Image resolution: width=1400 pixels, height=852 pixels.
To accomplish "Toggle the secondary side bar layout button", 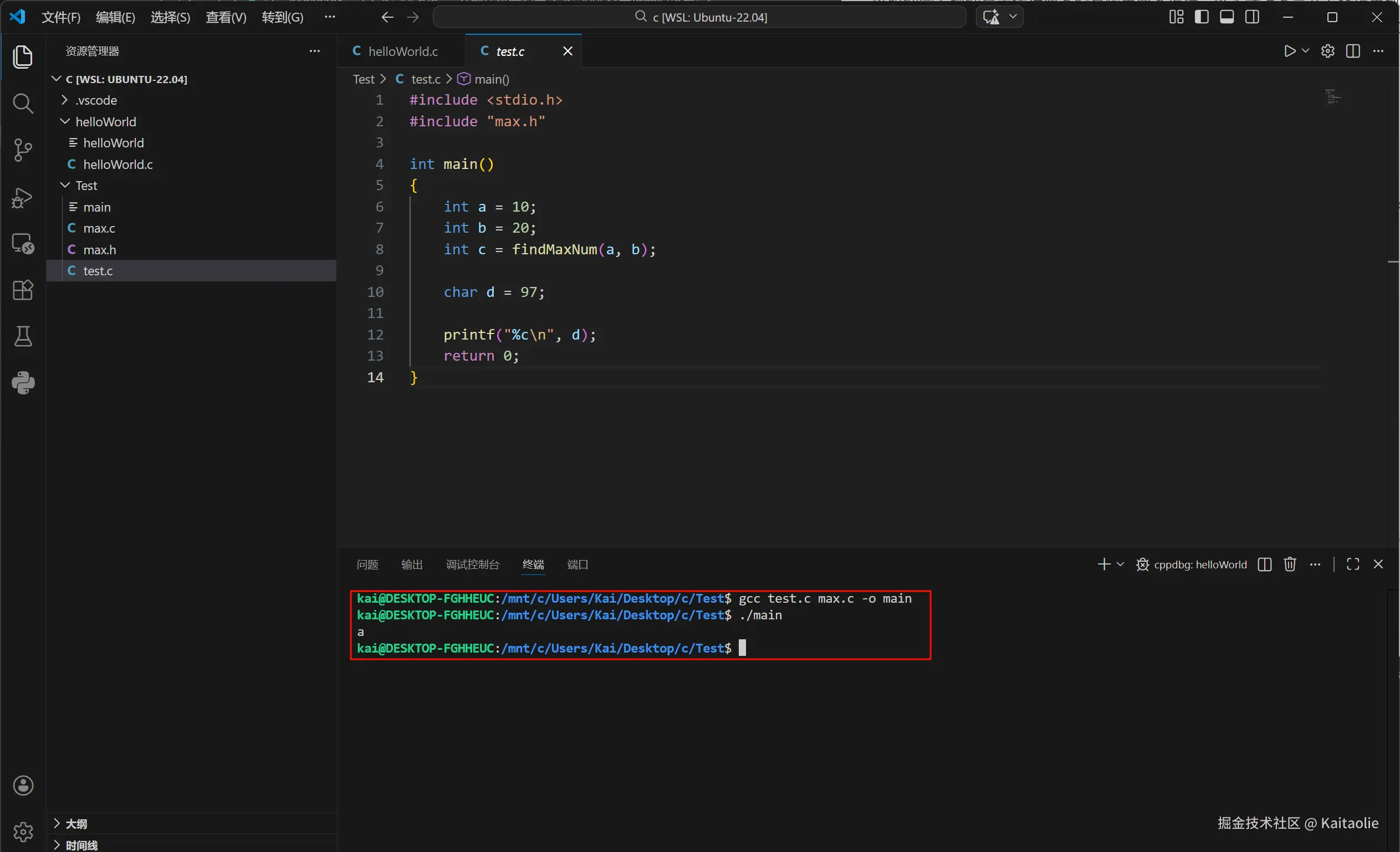I will 1252,17.
